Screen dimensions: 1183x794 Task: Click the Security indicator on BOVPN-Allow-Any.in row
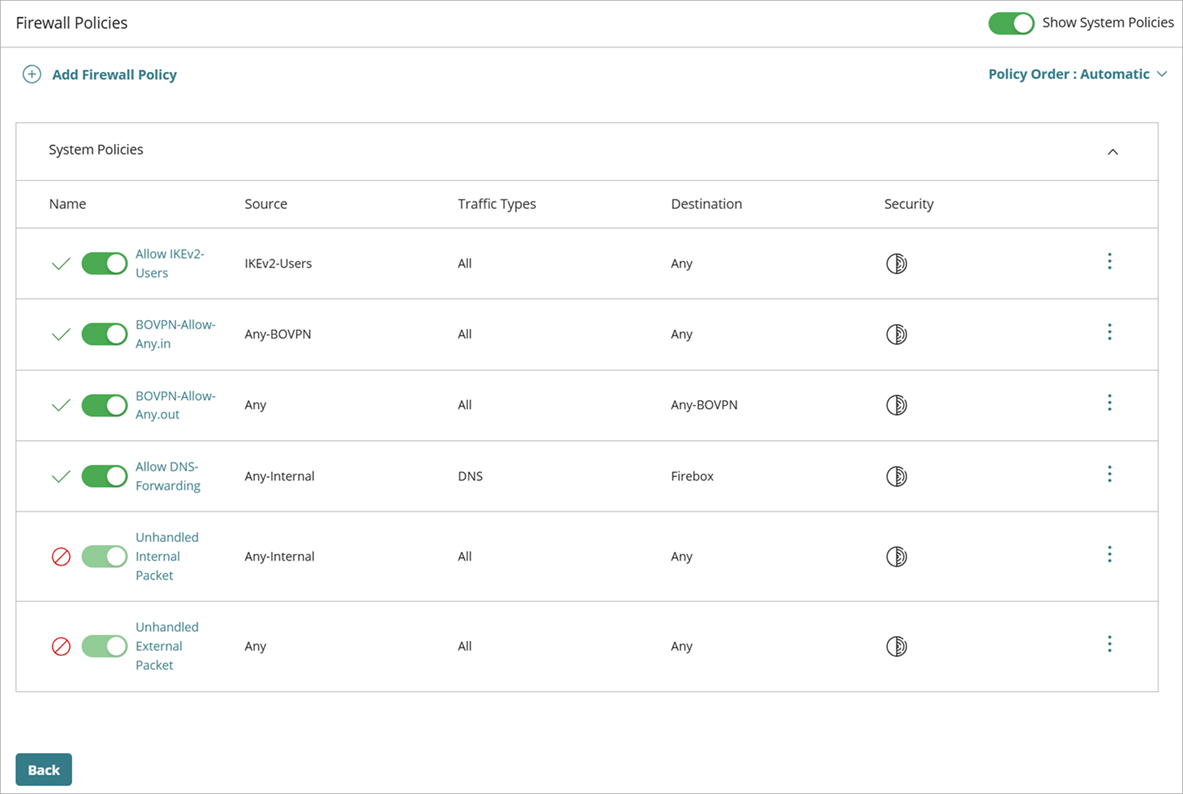point(896,334)
